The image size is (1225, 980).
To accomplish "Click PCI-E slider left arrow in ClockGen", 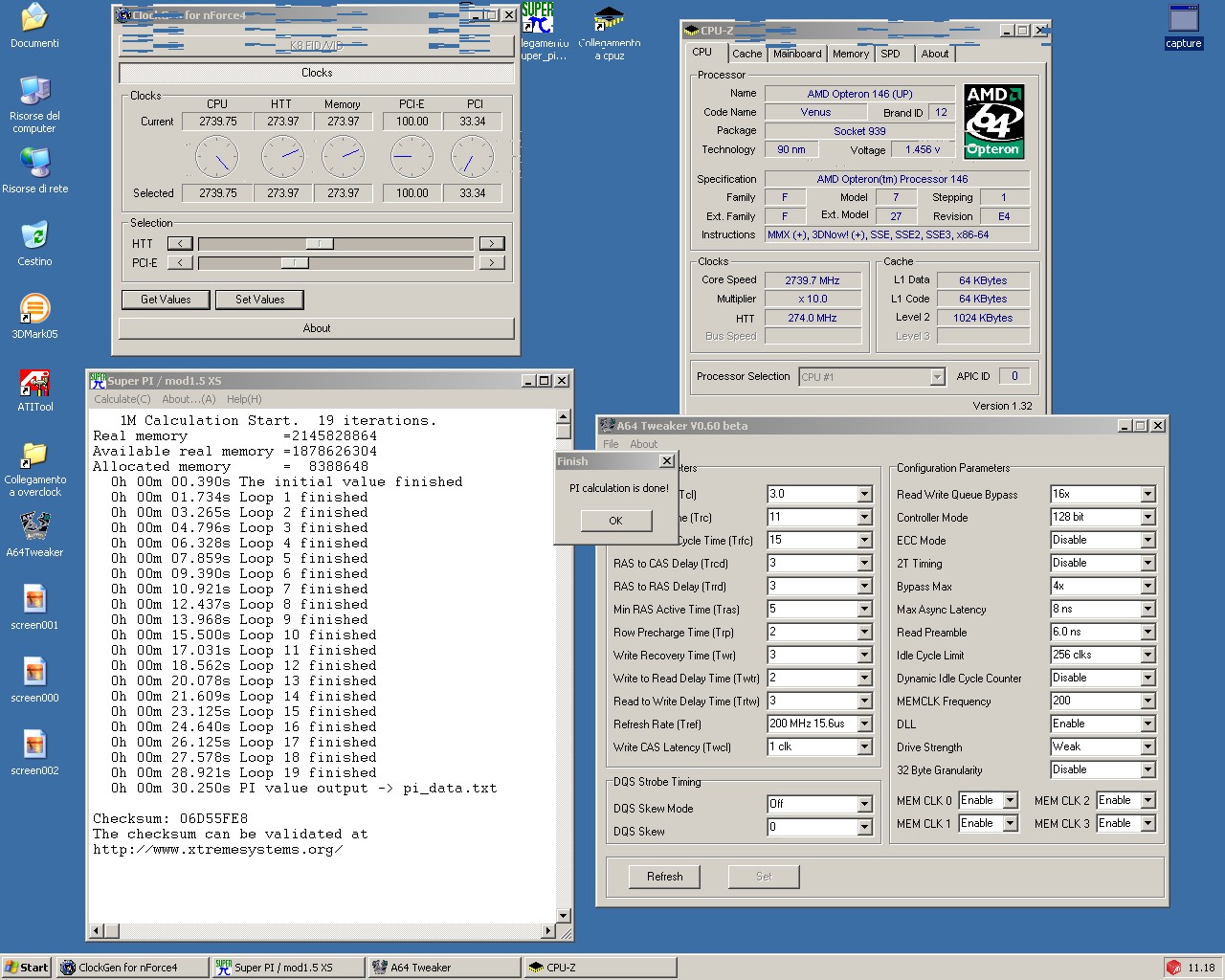I will click(180, 262).
